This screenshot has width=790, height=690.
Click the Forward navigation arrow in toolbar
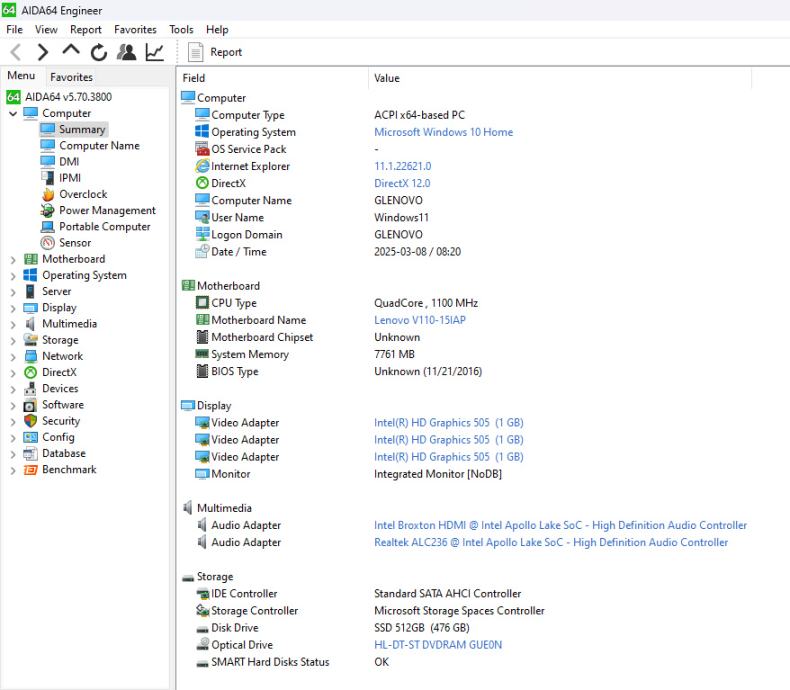[x=43, y=52]
